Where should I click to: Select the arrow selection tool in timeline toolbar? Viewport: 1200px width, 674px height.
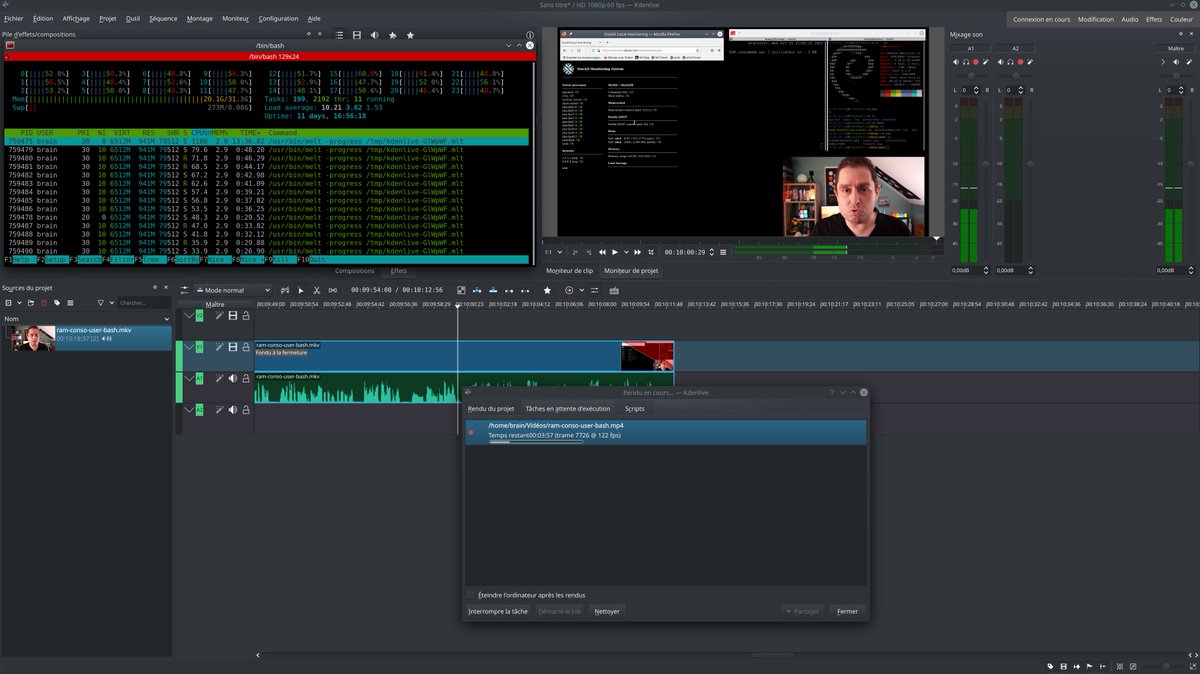(301, 290)
